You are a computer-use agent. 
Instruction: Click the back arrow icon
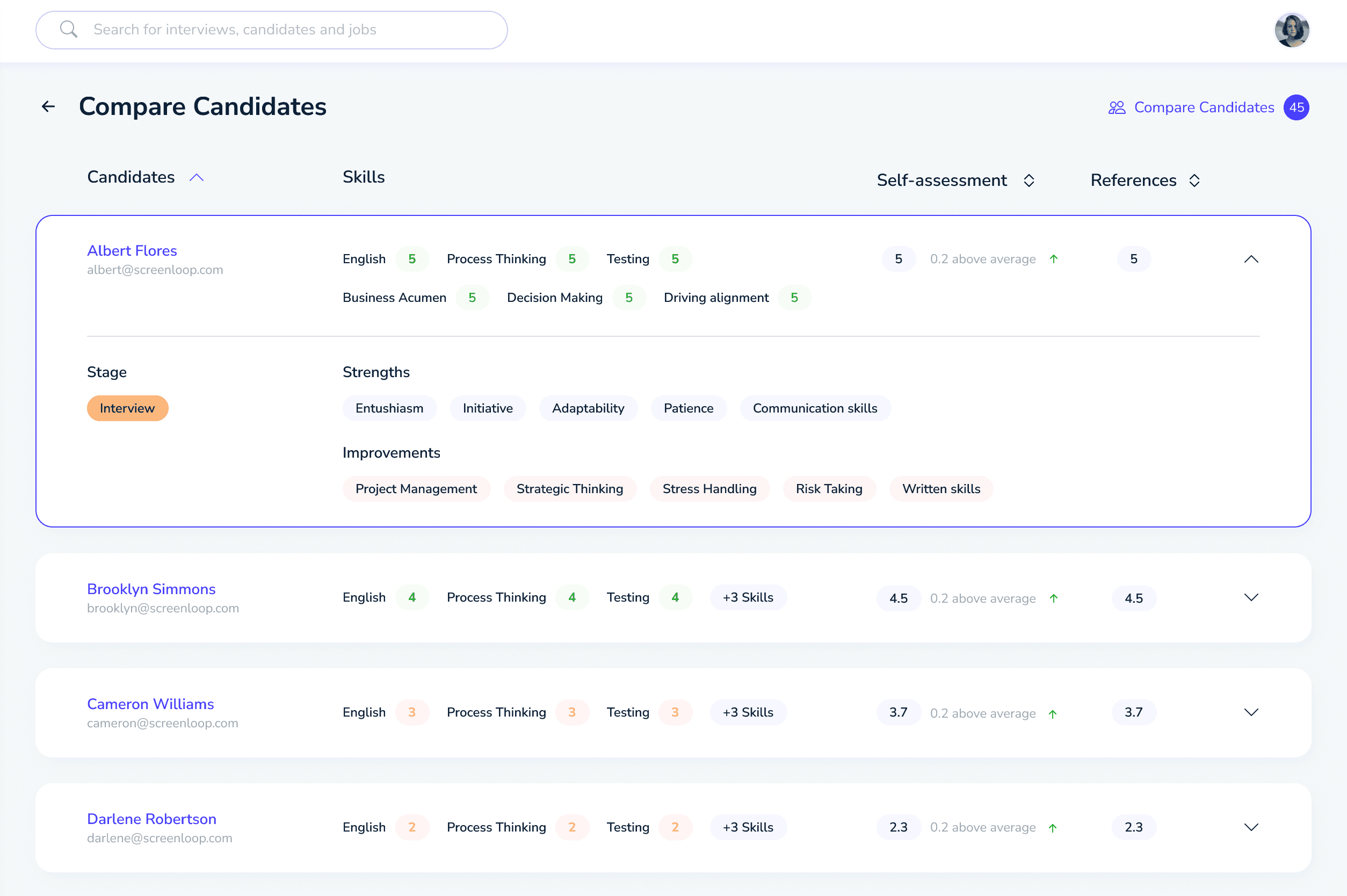point(48,106)
